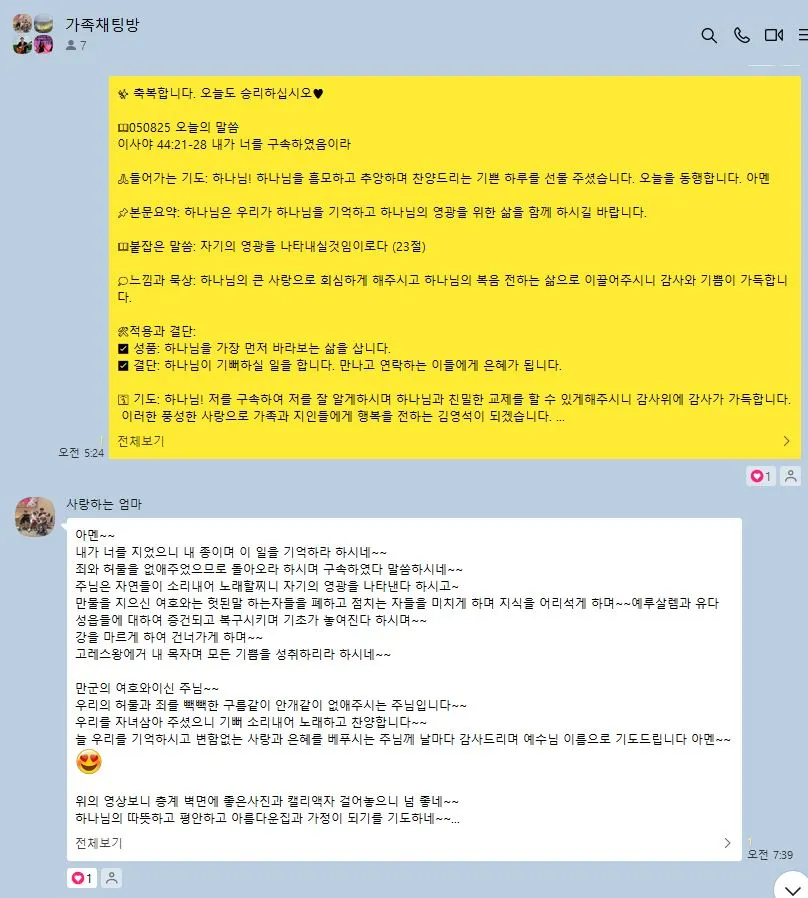This screenshot has height=898, width=808.
Task: Open 사랑하는 엄마 profile picture
Action: (x=35, y=517)
